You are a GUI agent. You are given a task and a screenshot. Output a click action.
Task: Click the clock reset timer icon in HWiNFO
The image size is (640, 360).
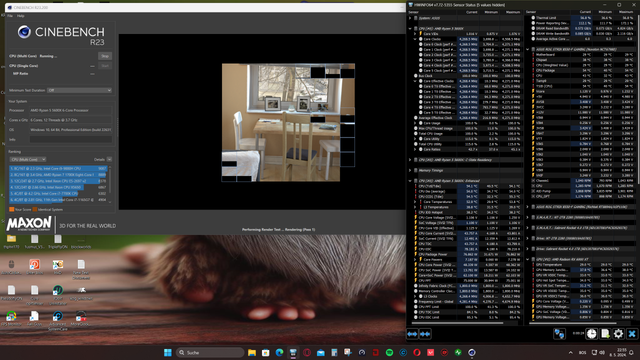(591, 334)
